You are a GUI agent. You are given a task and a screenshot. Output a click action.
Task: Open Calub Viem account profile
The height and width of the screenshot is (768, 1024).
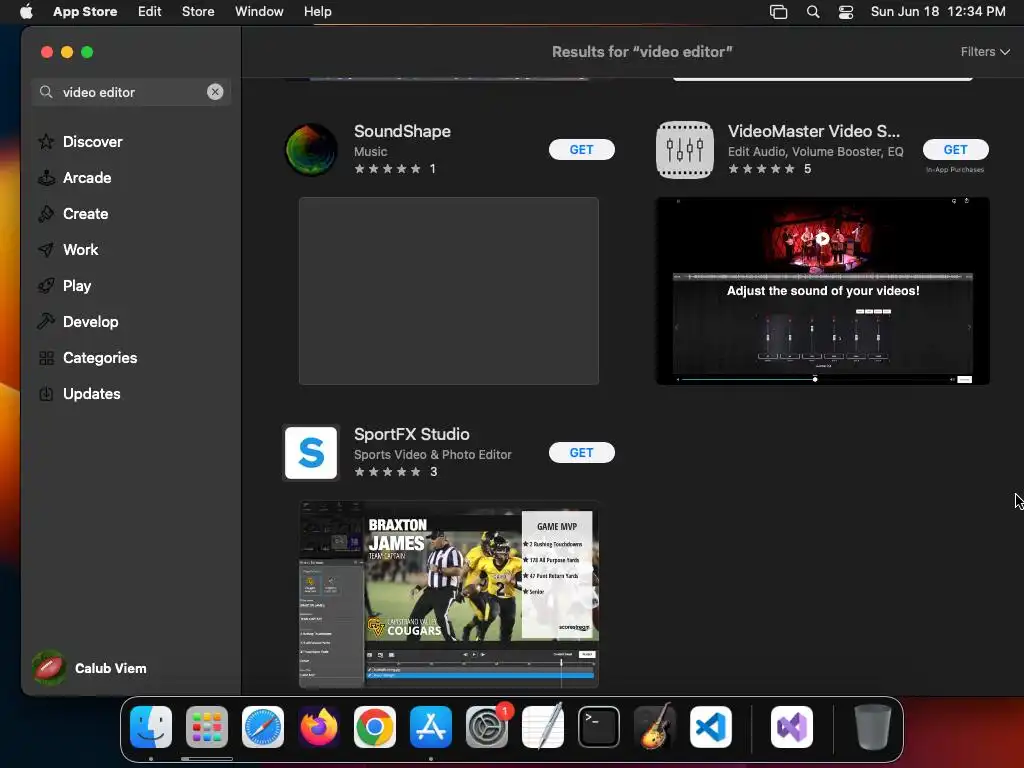click(90, 668)
